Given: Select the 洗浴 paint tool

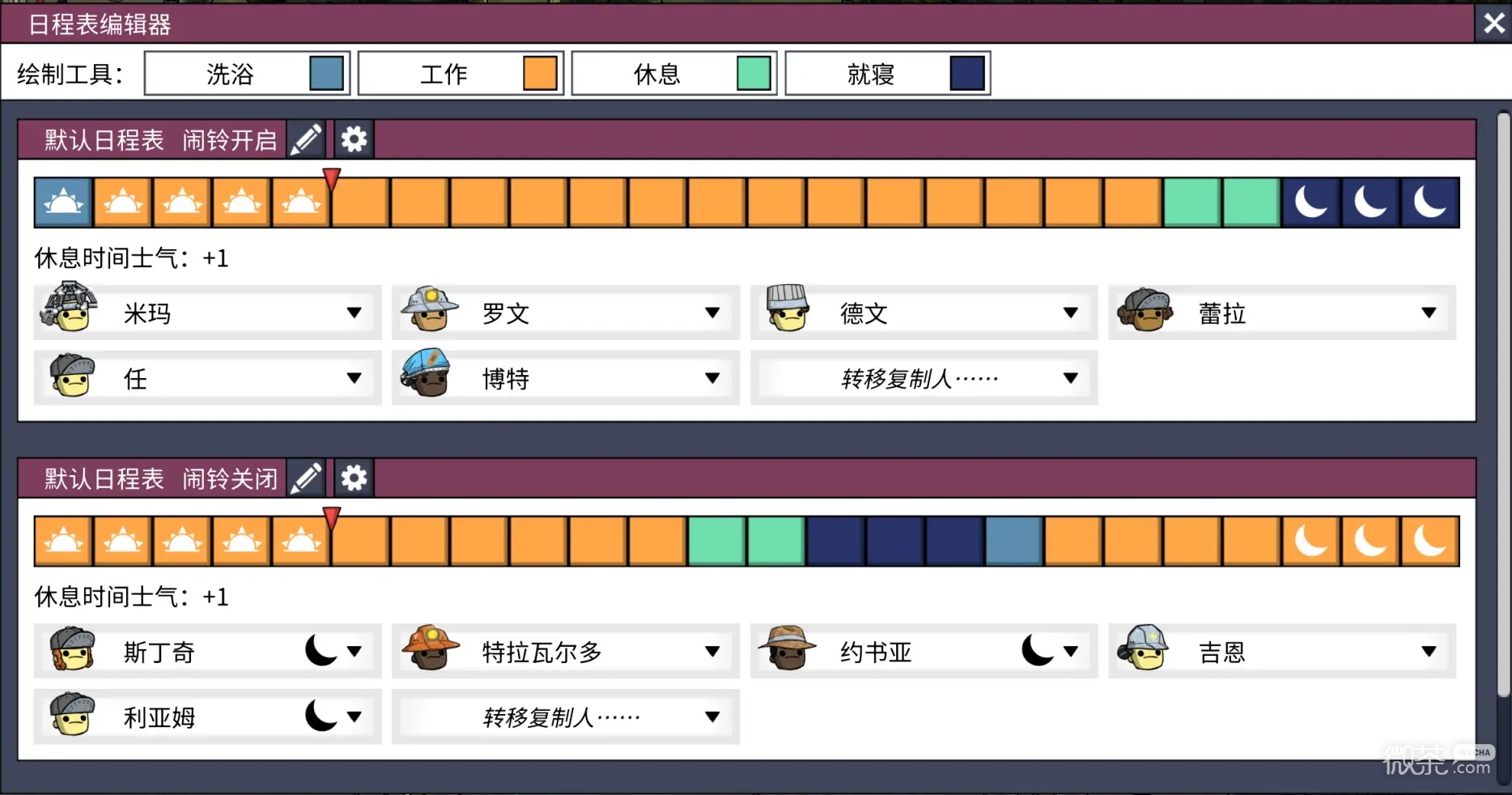Looking at the screenshot, I should pos(247,74).
